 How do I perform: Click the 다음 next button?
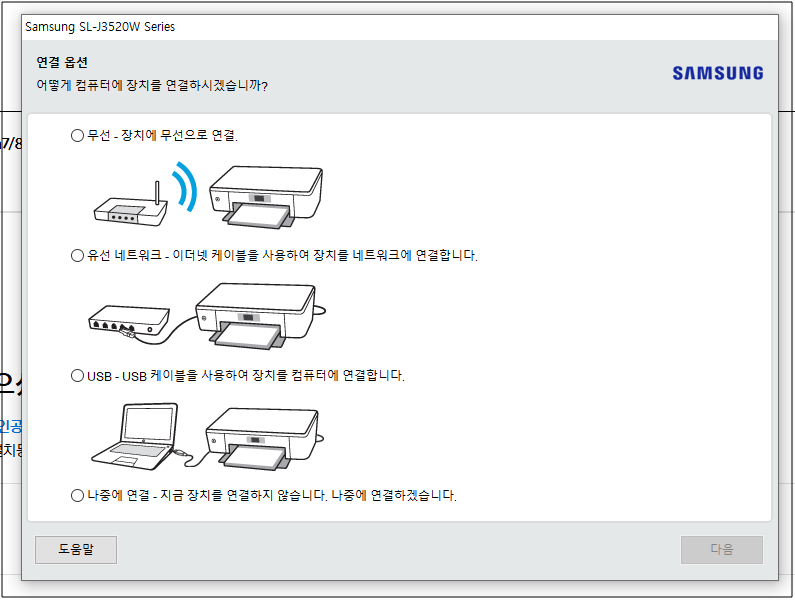721,549
